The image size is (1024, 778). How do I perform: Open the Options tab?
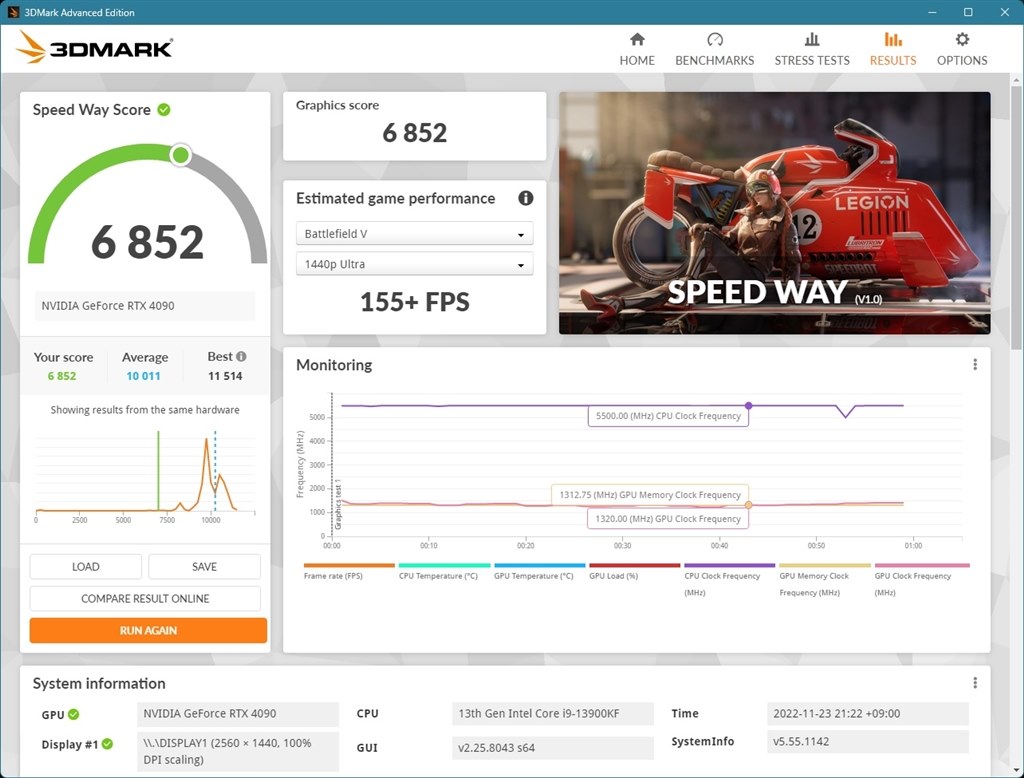[x=962, y=50]
